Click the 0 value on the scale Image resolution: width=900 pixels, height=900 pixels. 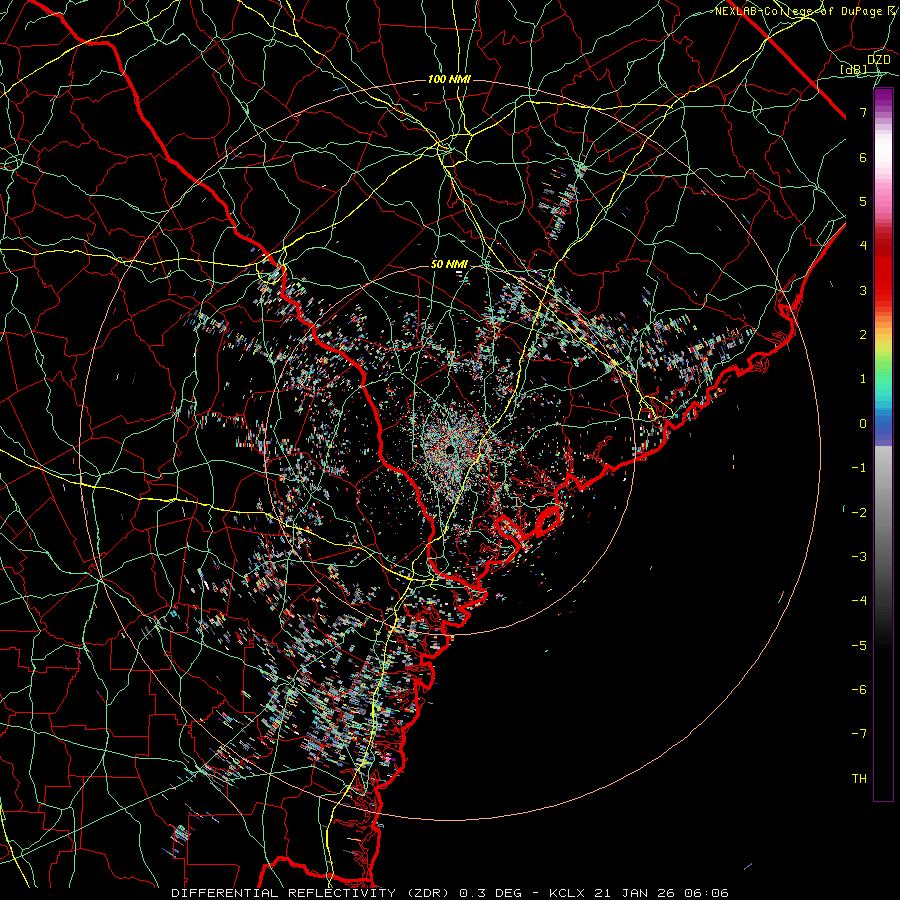click(x=863, y=424)
